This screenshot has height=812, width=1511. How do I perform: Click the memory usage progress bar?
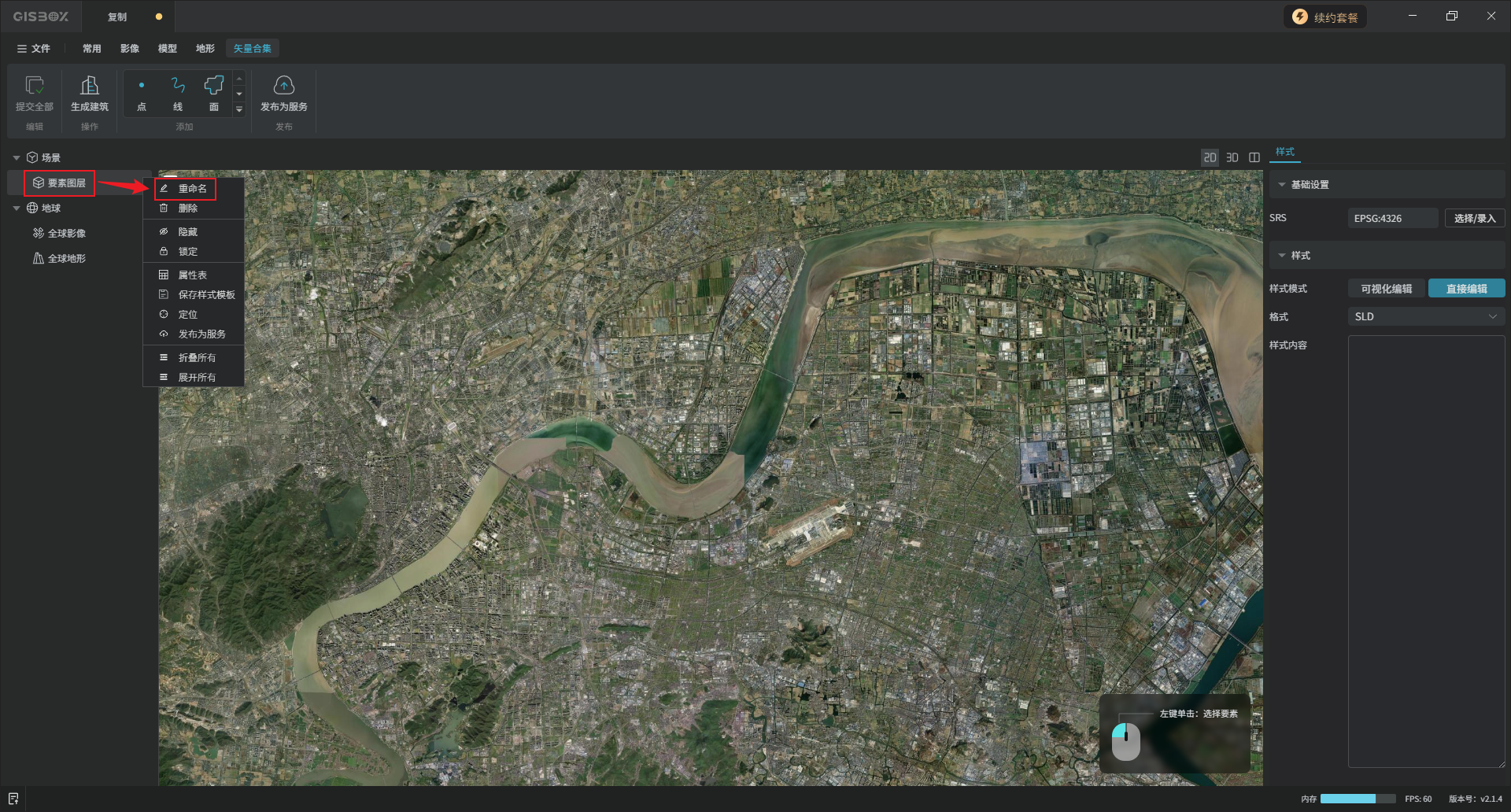click(x=1357, y=799)
